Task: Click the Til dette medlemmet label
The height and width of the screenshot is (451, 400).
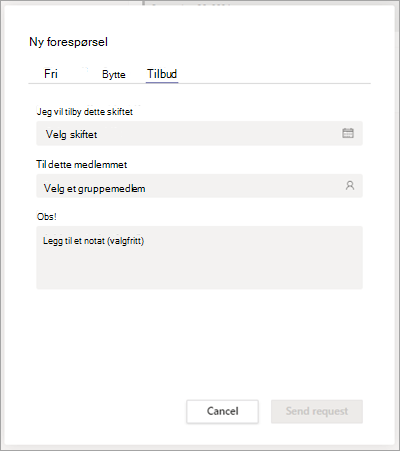Action: 82,164
